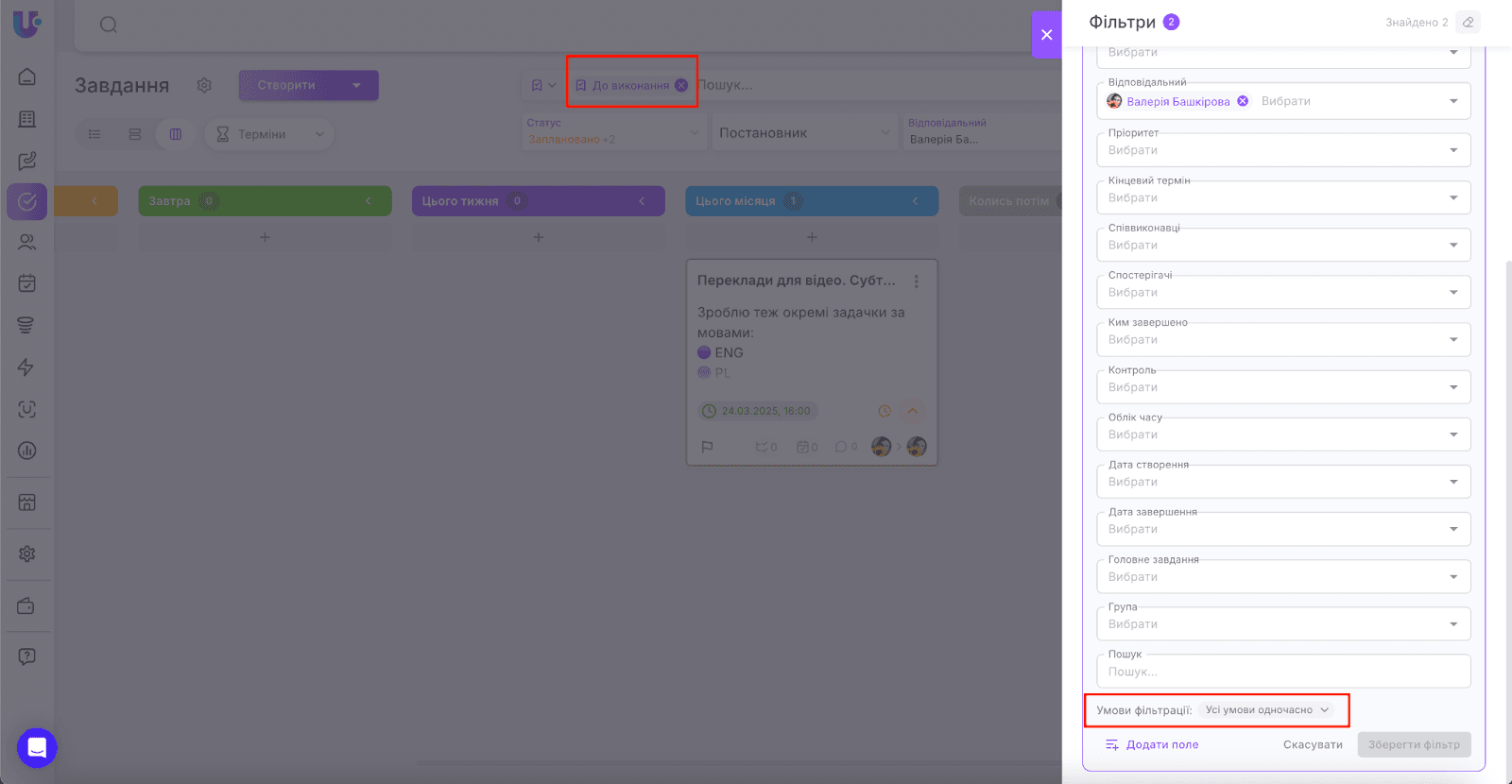Click the U logo in sidebar
The width and height of the screenshot is (1512, 784).
coord(26,23)
